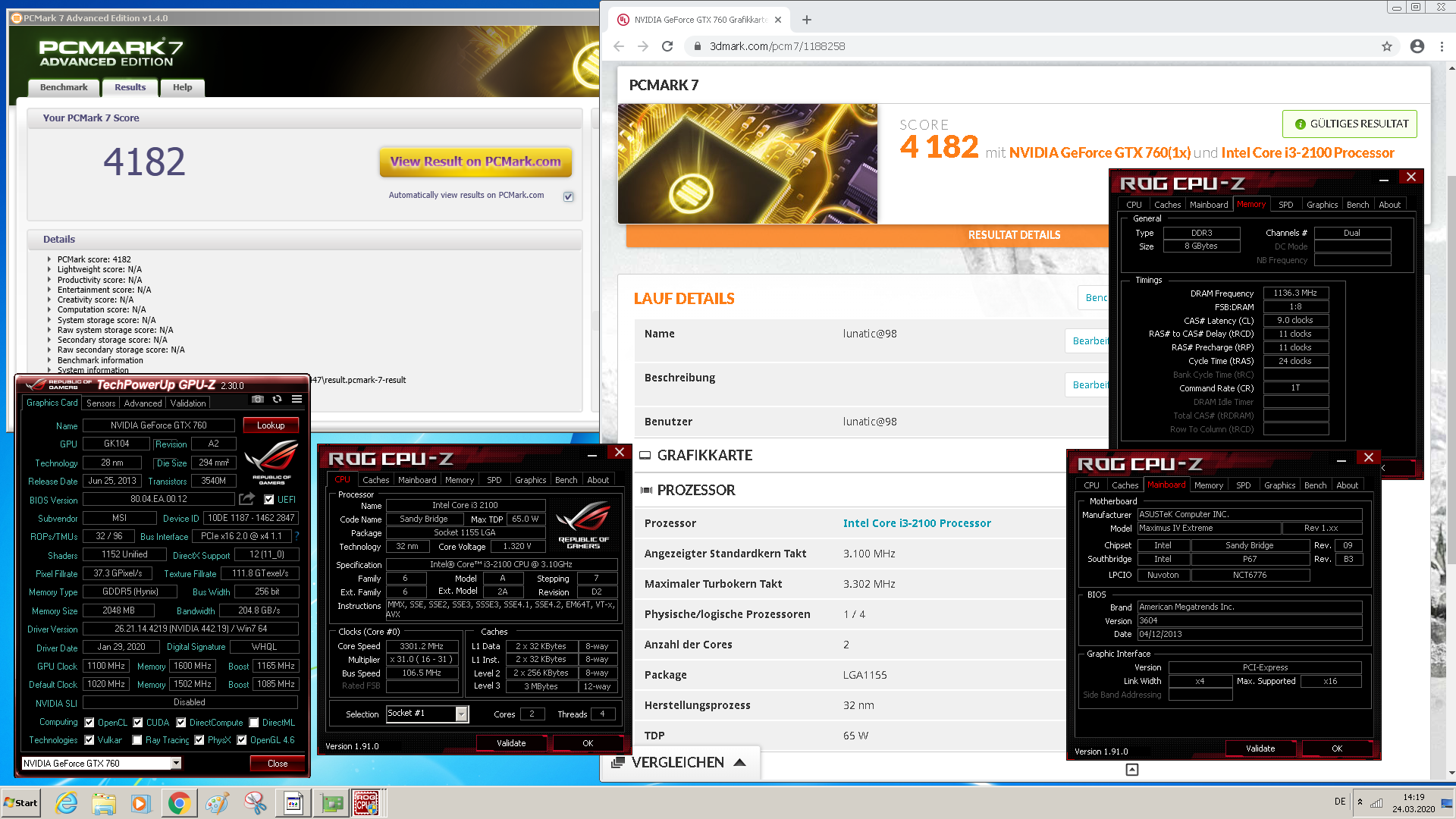The height and width of the screenshot is (819, 1456).
Task: Toggle PhysX checkbox in GPU-Z
Action: click(199, 740)
